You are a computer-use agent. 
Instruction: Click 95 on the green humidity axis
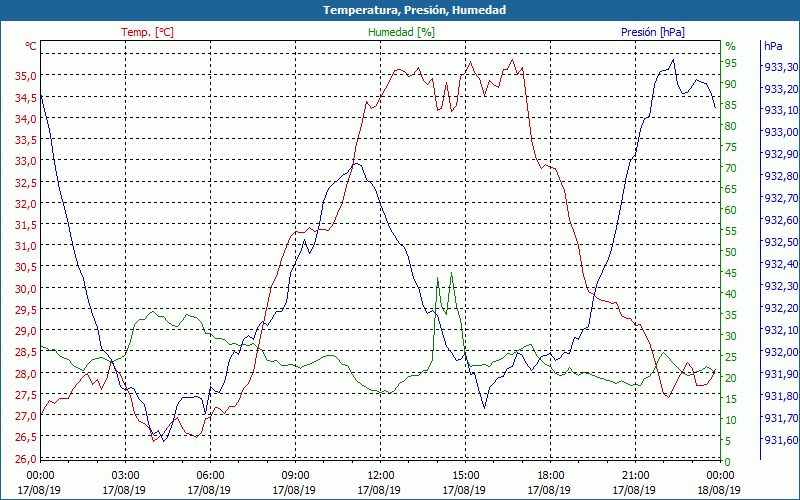(x=731, y=63)
